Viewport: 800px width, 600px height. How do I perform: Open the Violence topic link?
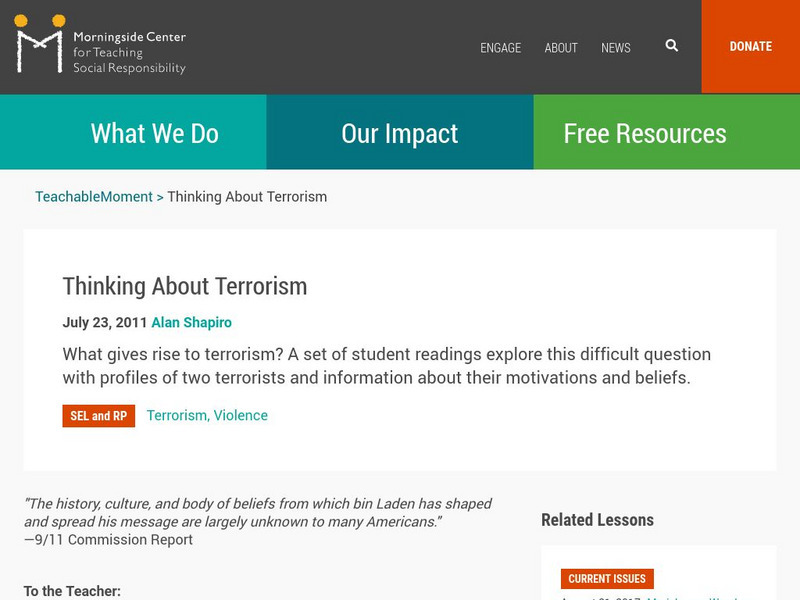[x=240, y=416]
